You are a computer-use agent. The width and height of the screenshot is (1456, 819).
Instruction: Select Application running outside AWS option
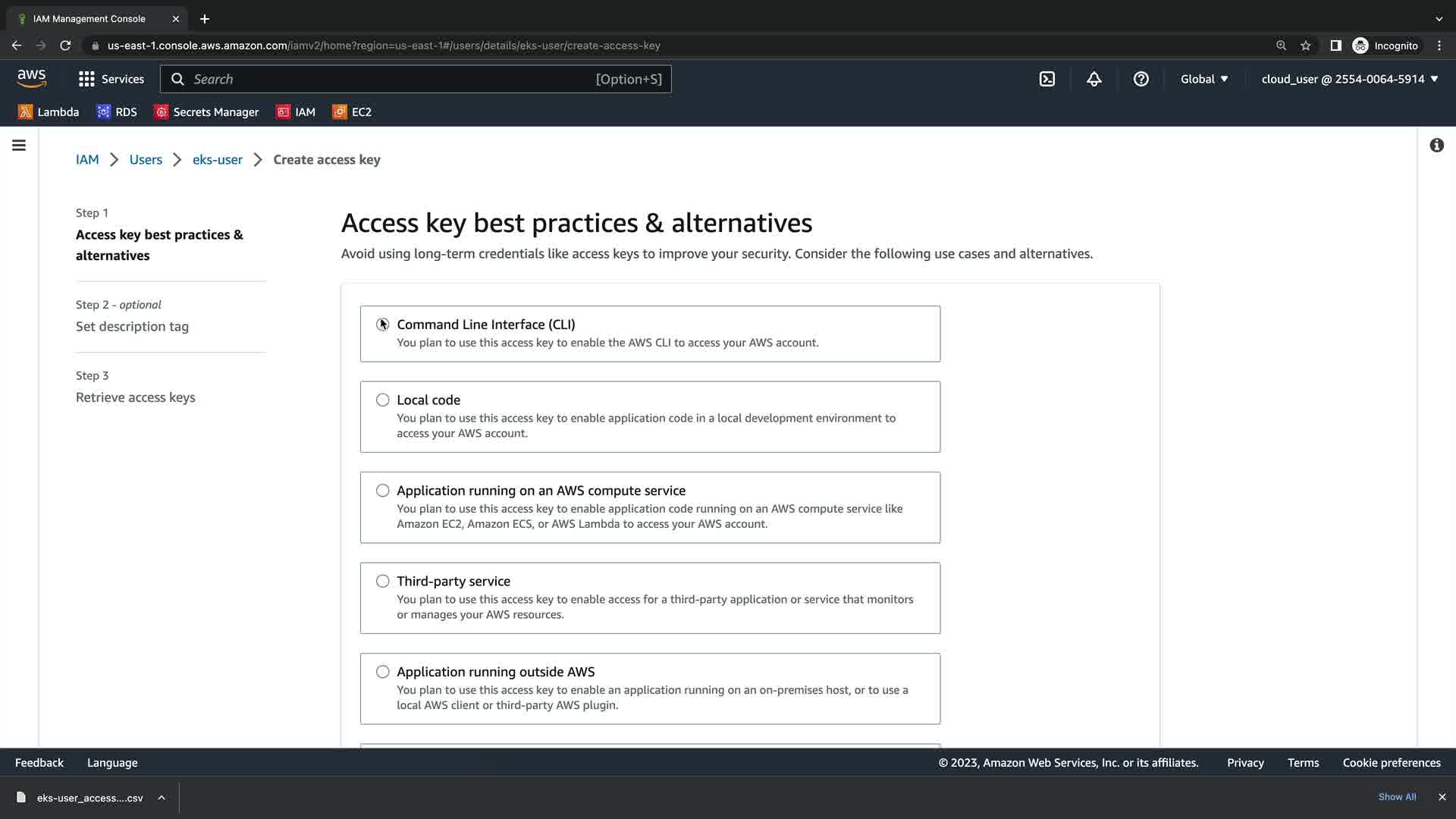tap(383, 672)
